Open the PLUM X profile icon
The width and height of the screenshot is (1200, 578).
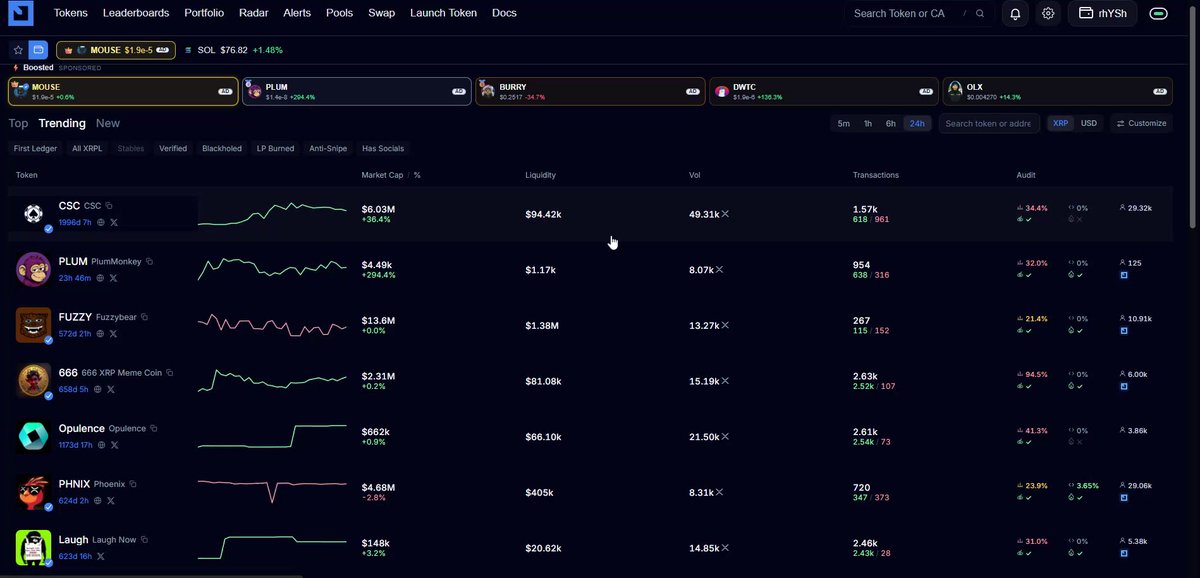tap(114, 277)
